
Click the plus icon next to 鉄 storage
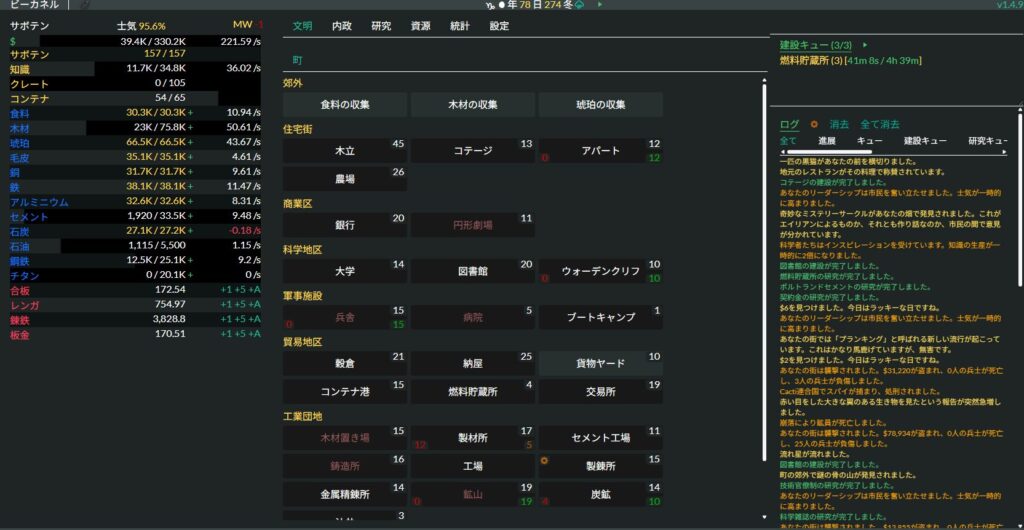tap(190, 187)
